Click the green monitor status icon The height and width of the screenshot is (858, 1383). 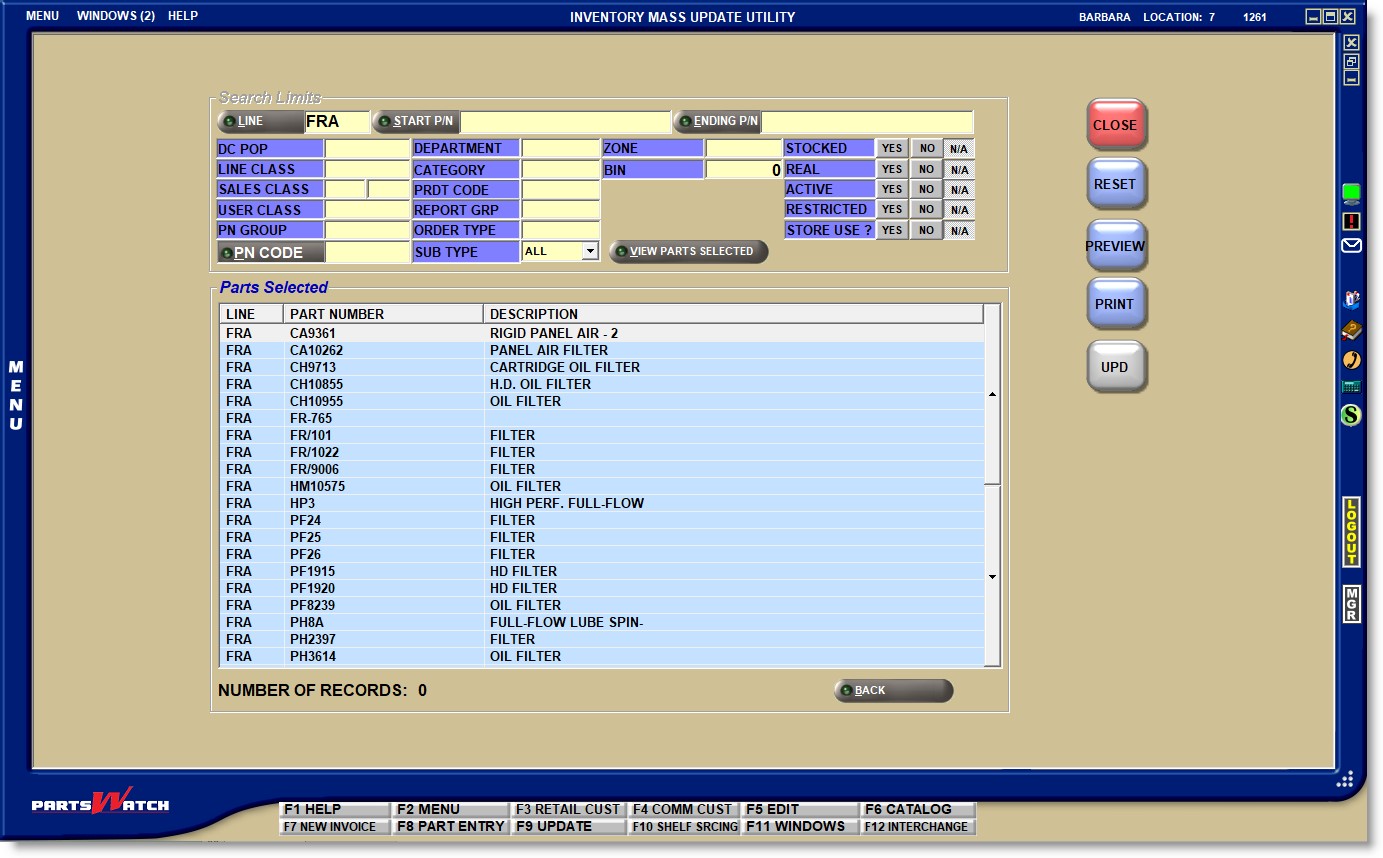click(x=1351, y=193)
